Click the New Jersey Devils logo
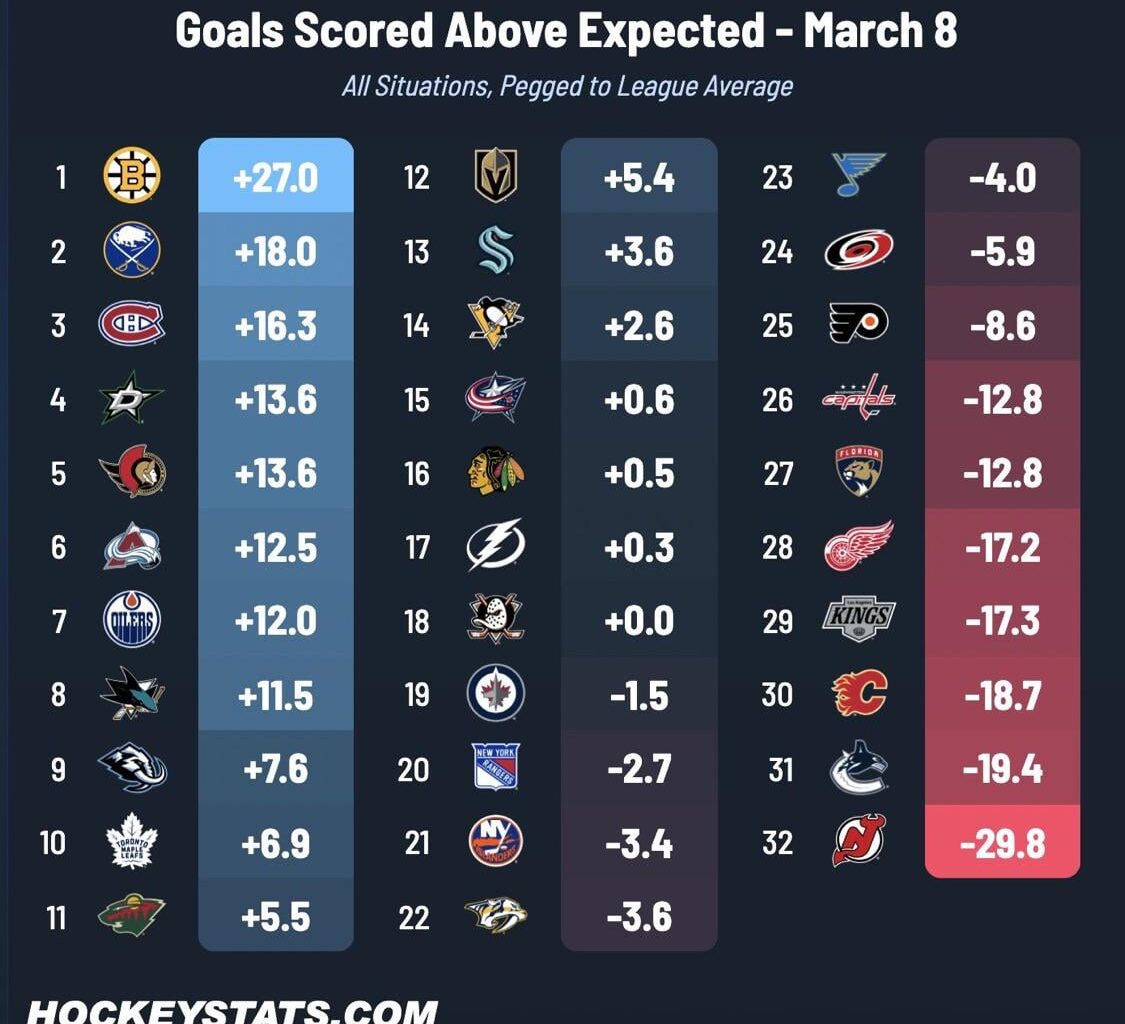The height and width of the screenshot is (1024, 1125). (858, 842)
